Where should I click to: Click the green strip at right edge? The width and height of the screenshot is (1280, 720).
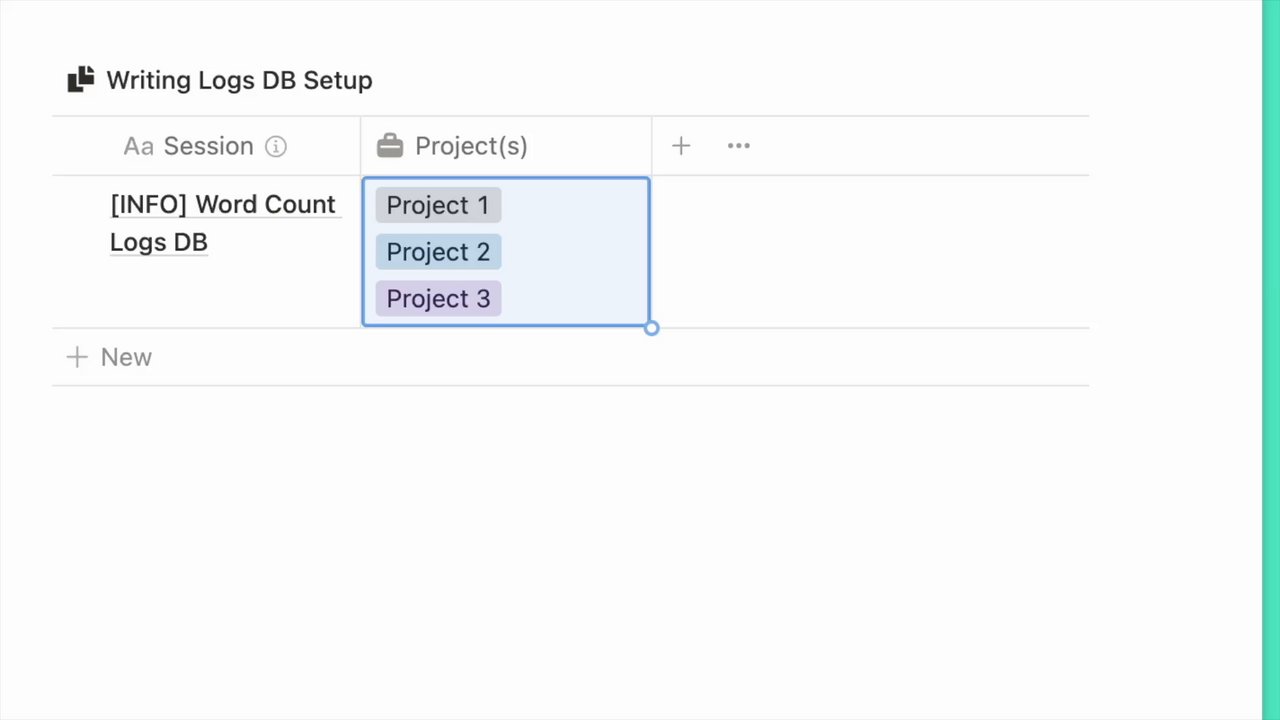click(1271, 360)
